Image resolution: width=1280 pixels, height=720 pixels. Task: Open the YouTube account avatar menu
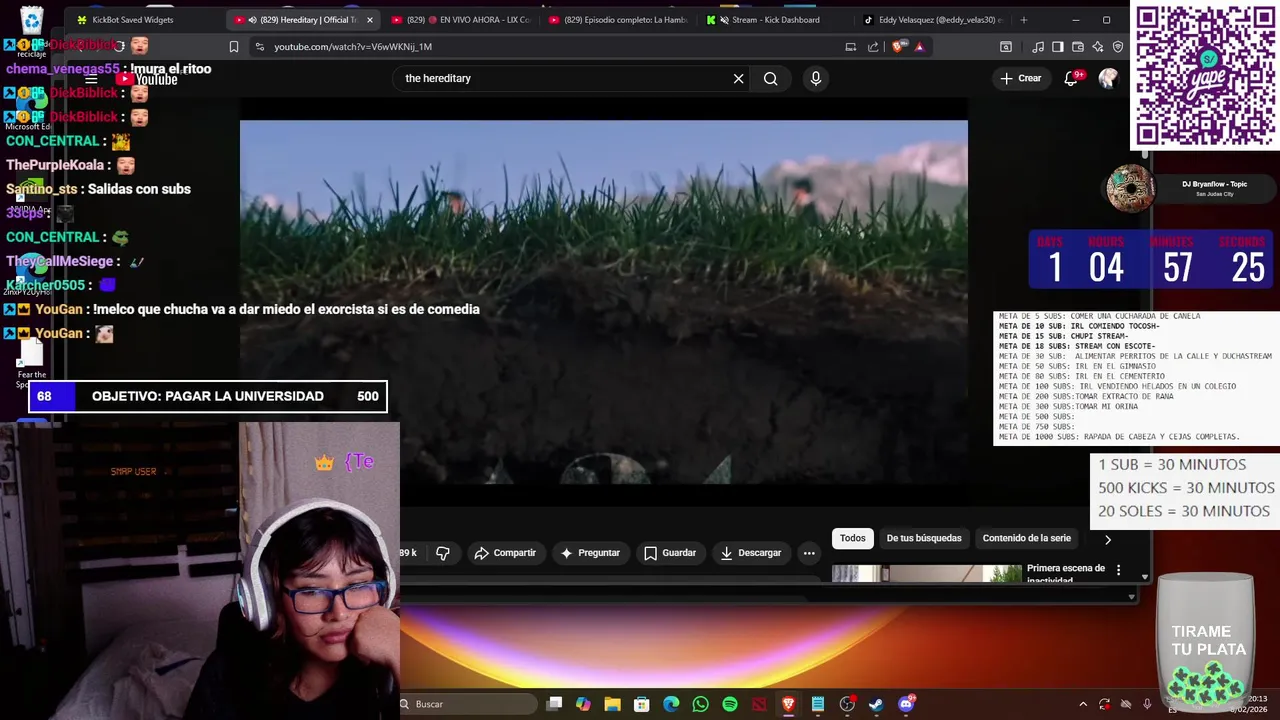[x=1108, y=78]
